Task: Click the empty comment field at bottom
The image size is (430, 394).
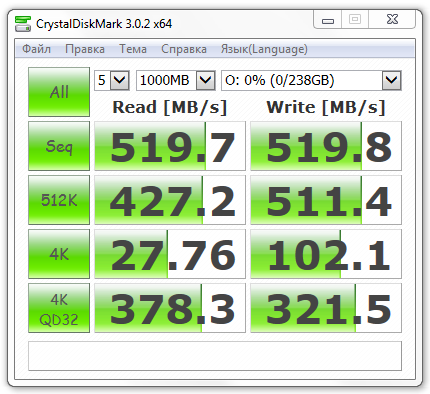Action: click(215, 356)
